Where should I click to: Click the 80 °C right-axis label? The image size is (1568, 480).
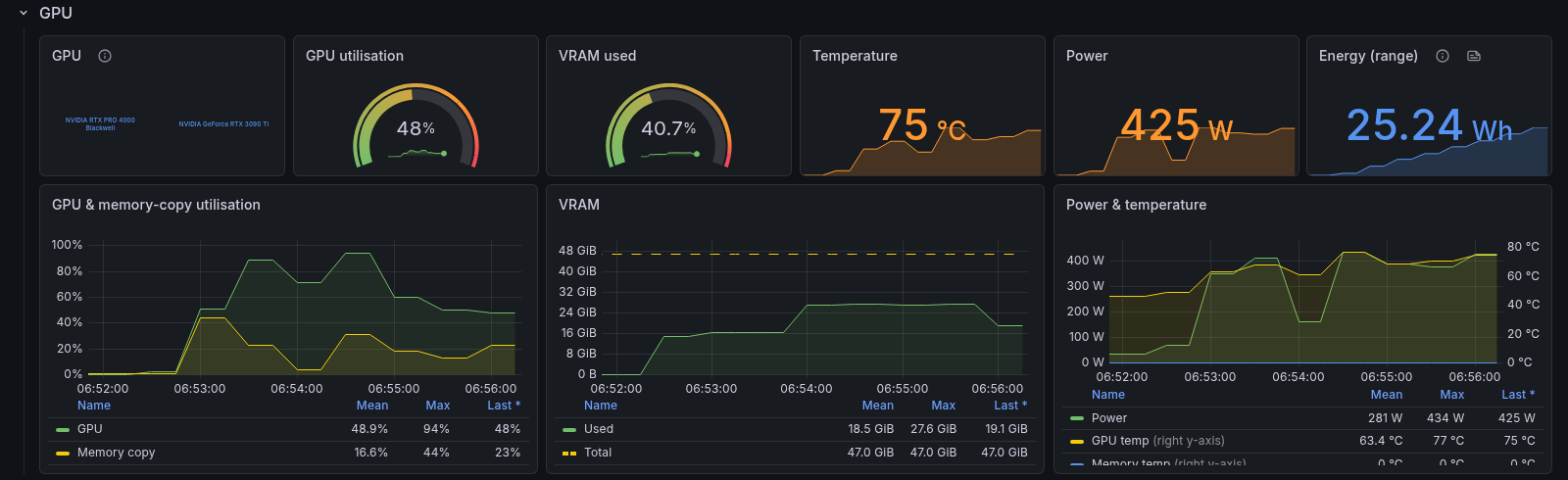(1523, 247)
